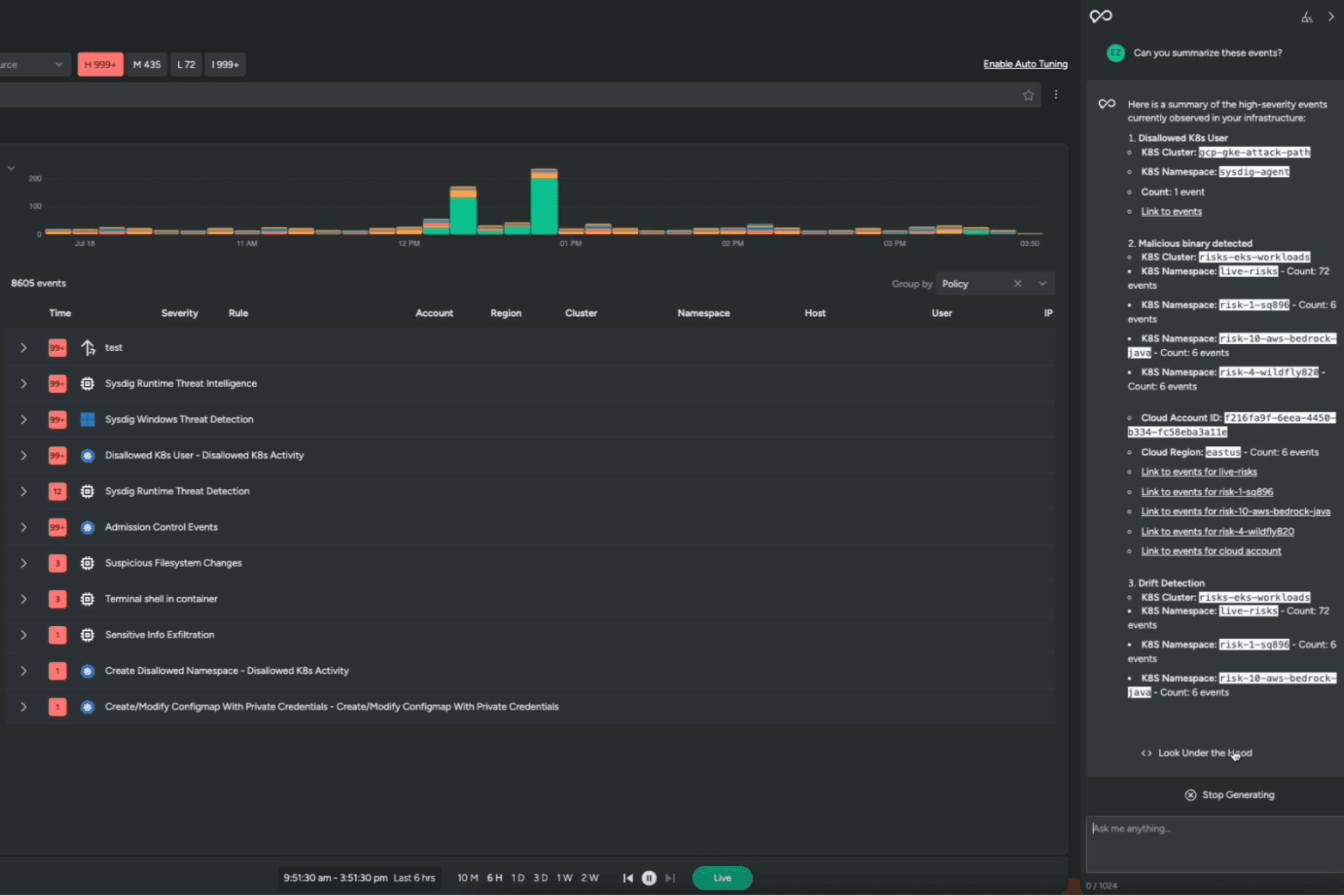Open Link to events for cloud account
Image resolution: width=1344 pixels, height=896 pixels.
click(1211, 552)
